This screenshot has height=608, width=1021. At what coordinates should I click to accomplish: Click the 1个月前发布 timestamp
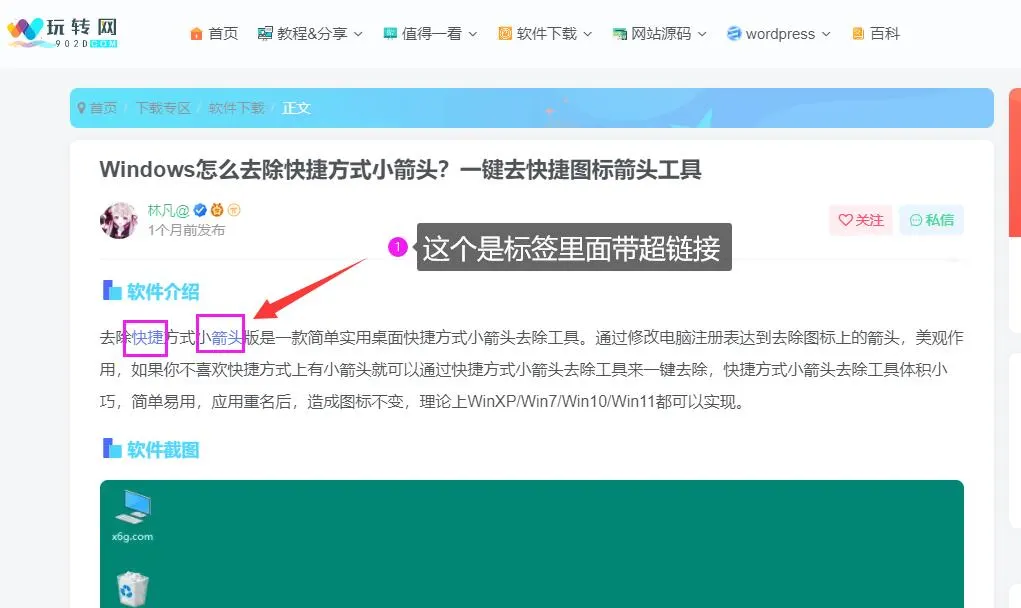186,230
